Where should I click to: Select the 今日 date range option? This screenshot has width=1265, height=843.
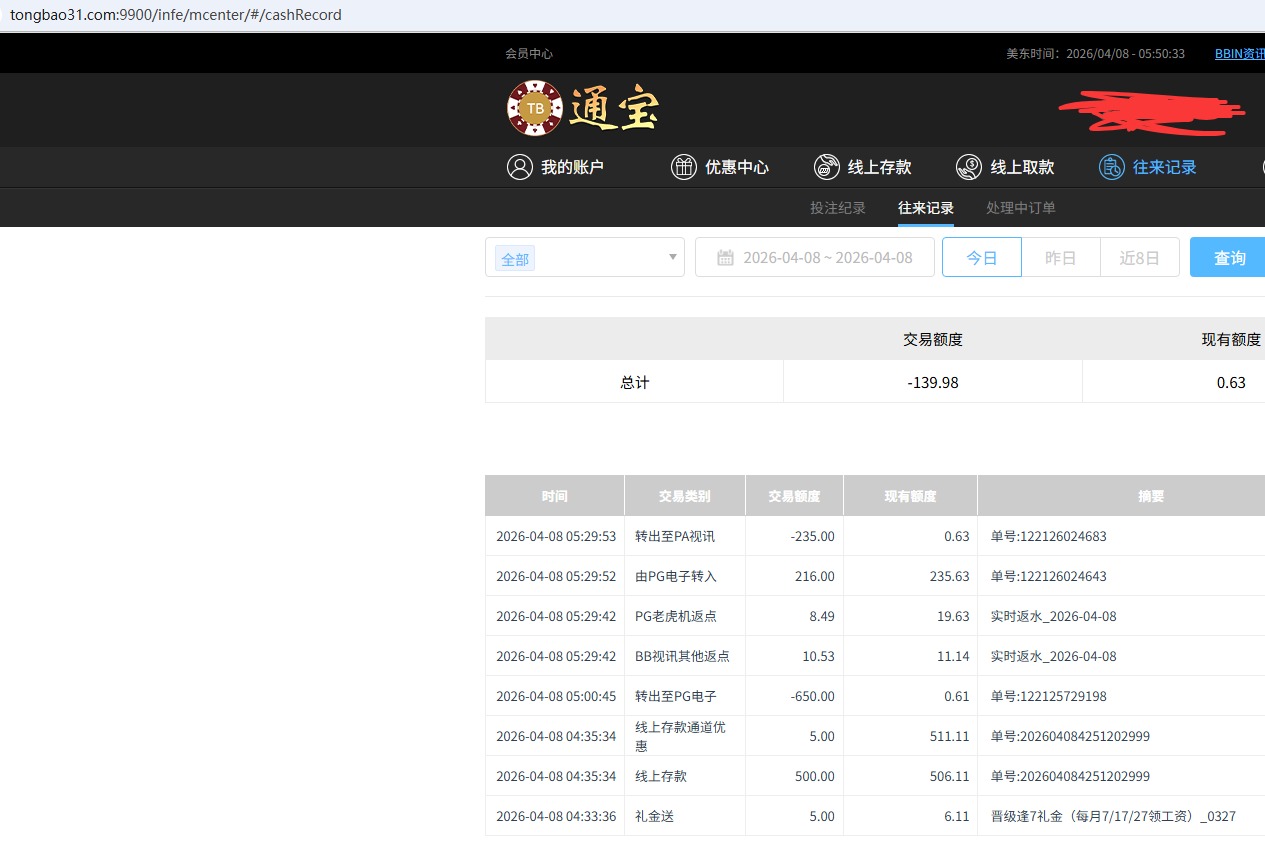(x=981, y=258)
